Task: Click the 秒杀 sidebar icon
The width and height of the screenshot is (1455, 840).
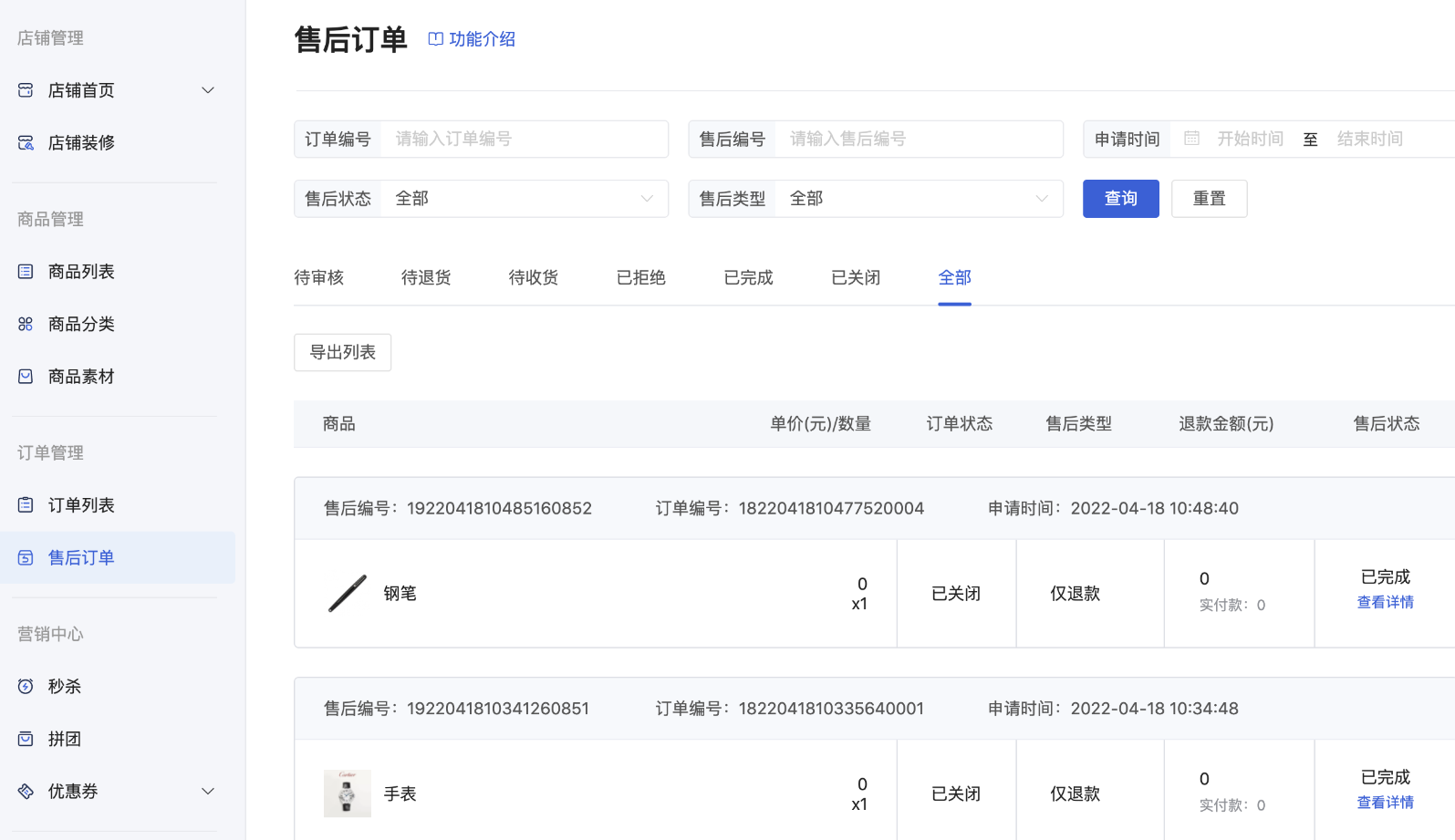Action: coord(26,687)
